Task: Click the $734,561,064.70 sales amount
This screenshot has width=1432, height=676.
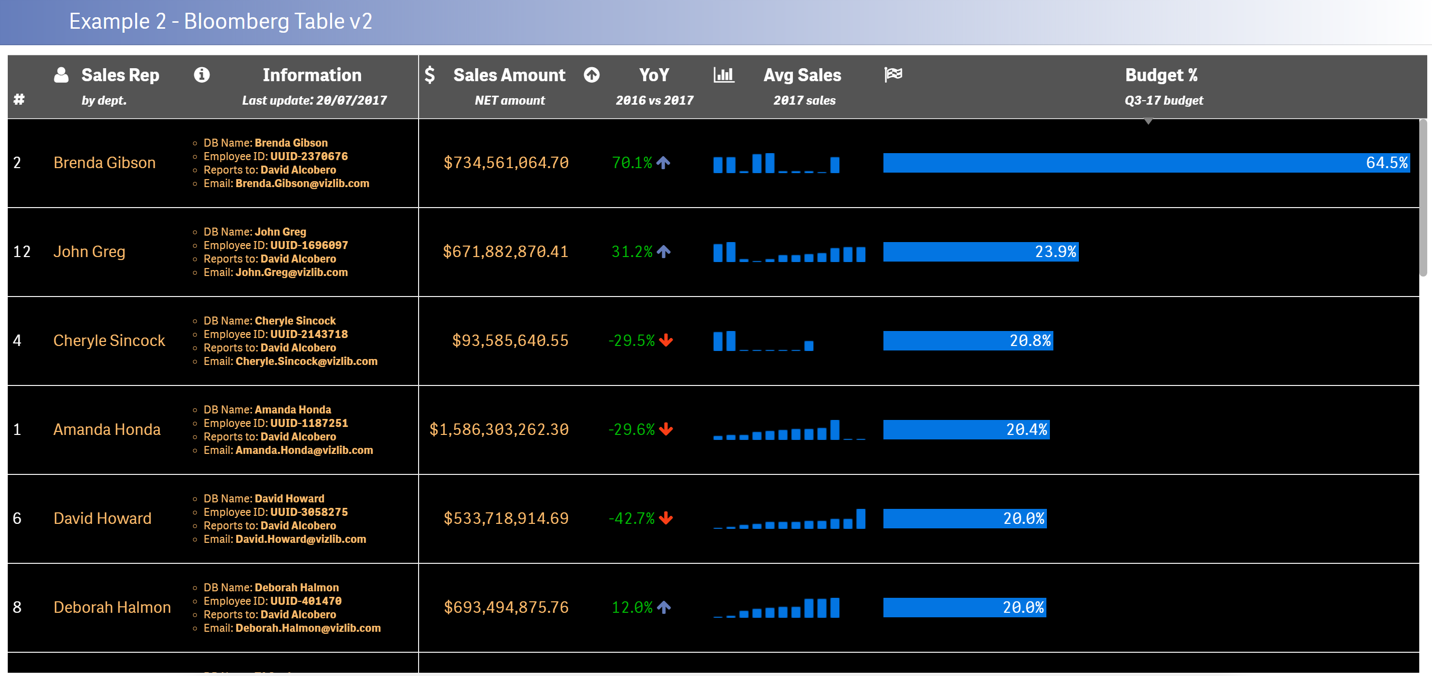Action: click(506, 163)
